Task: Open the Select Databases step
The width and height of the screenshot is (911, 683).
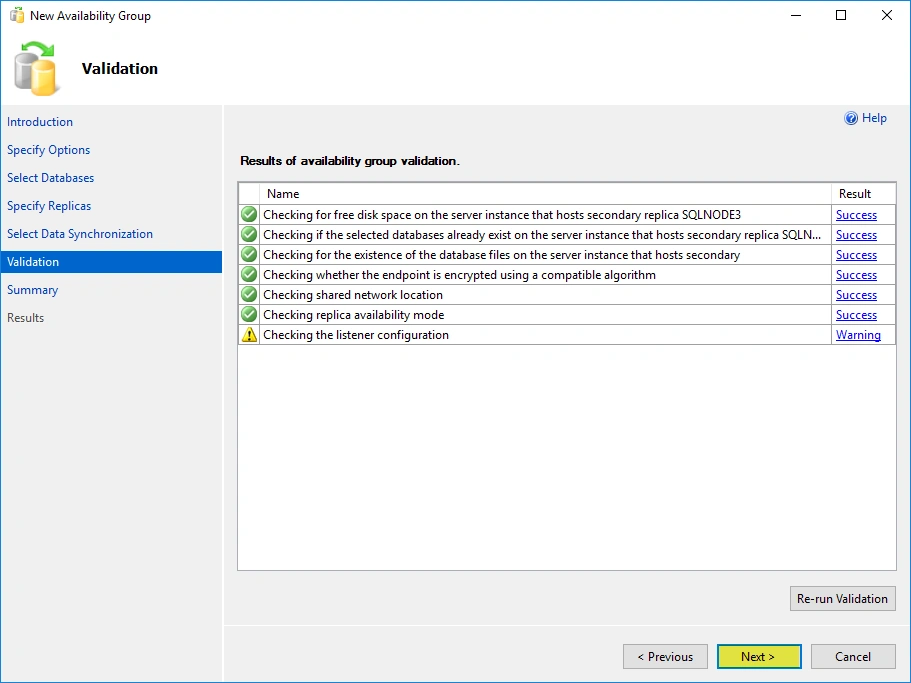Action: [x=51, y=178]
